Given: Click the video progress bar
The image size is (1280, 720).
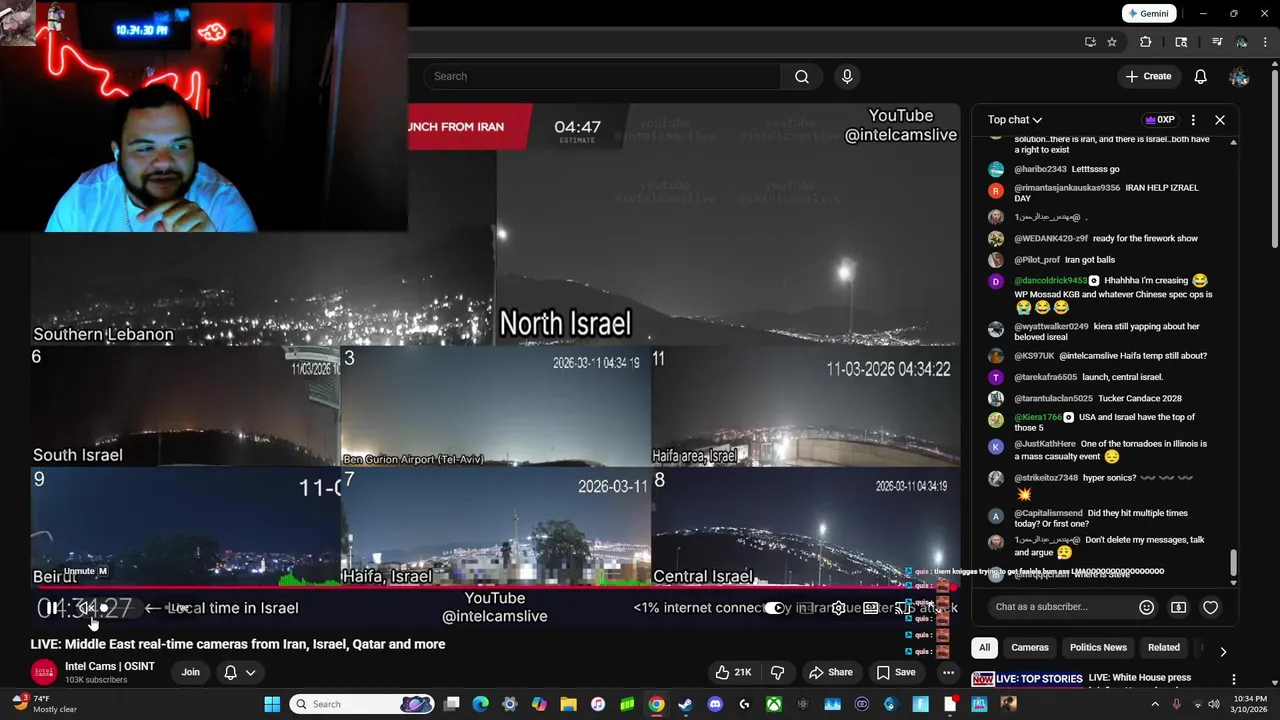Looking at the screenshot, I should (495, 588).
